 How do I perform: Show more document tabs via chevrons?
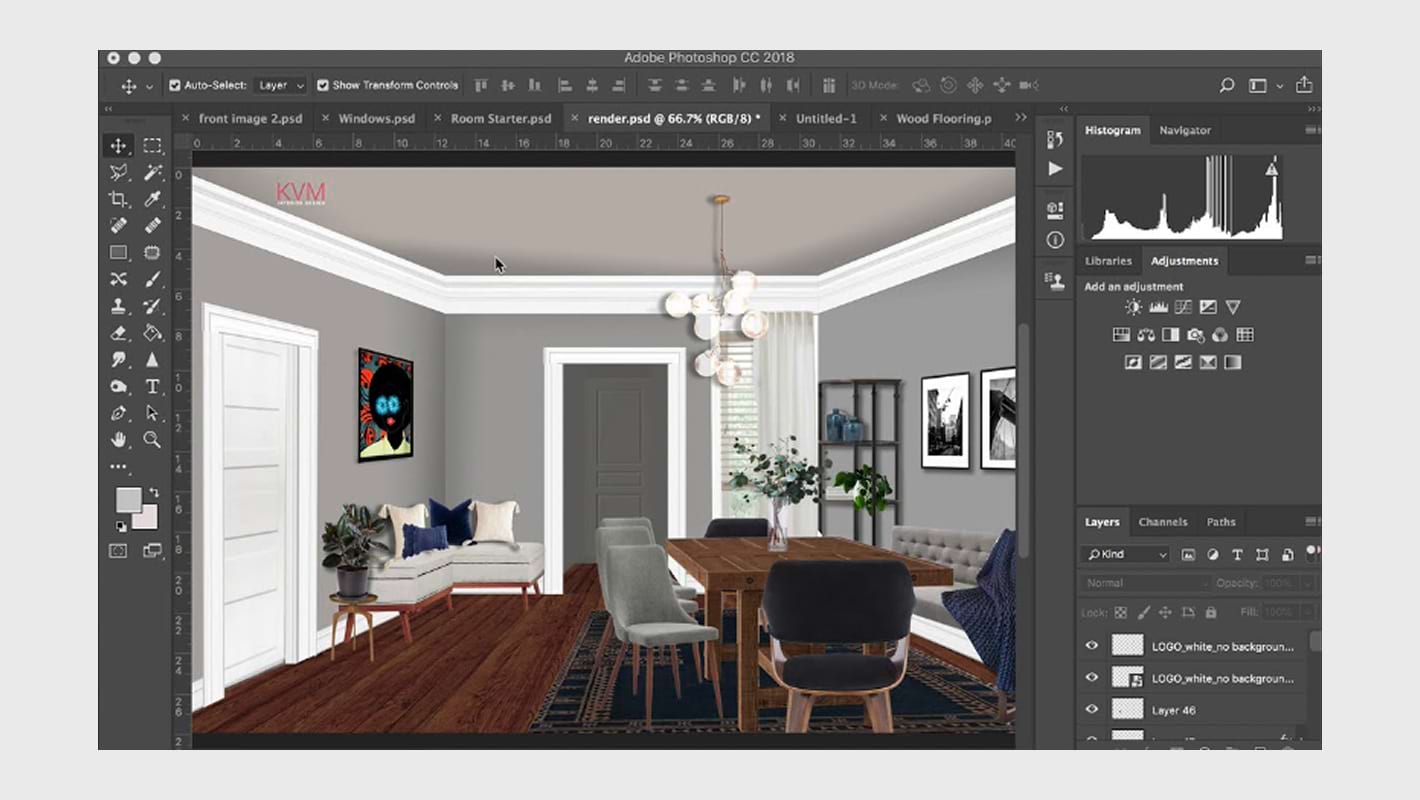point(1020,118)
